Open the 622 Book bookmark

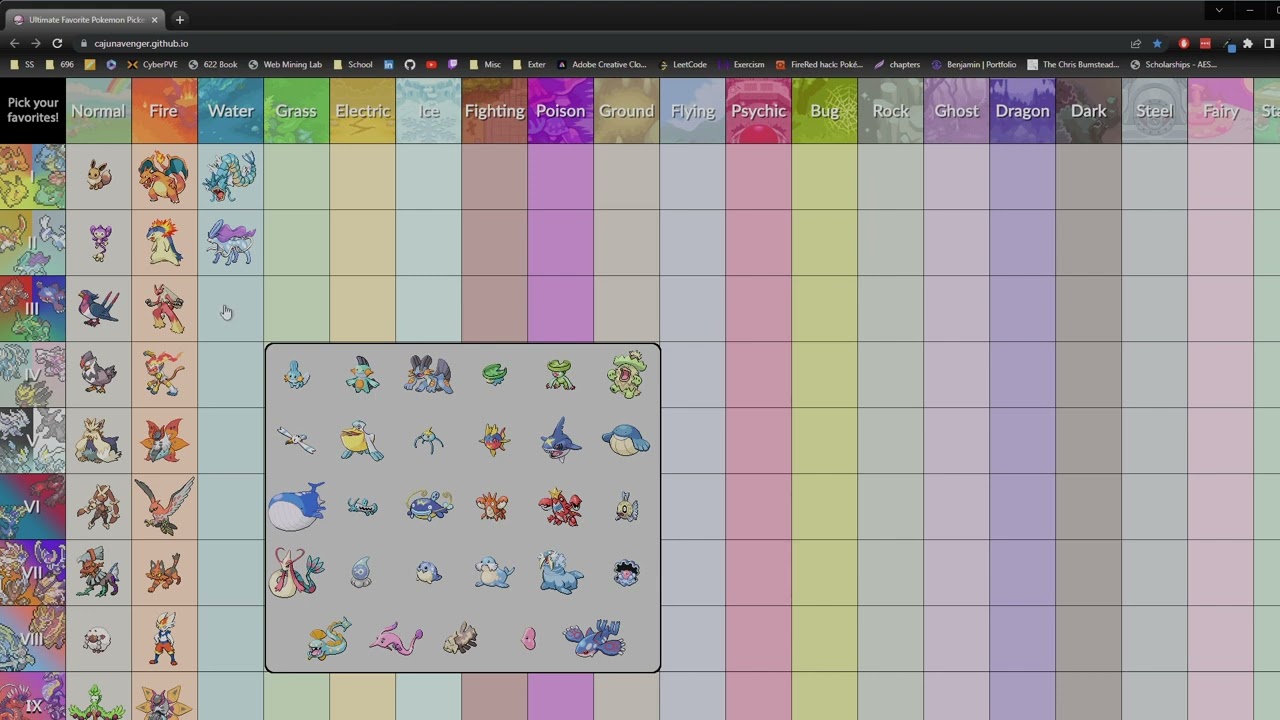[213, 64]
